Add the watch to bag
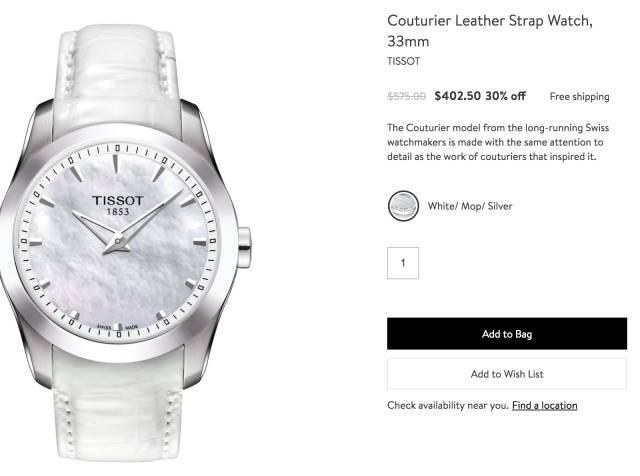 [x=507, y=334]
